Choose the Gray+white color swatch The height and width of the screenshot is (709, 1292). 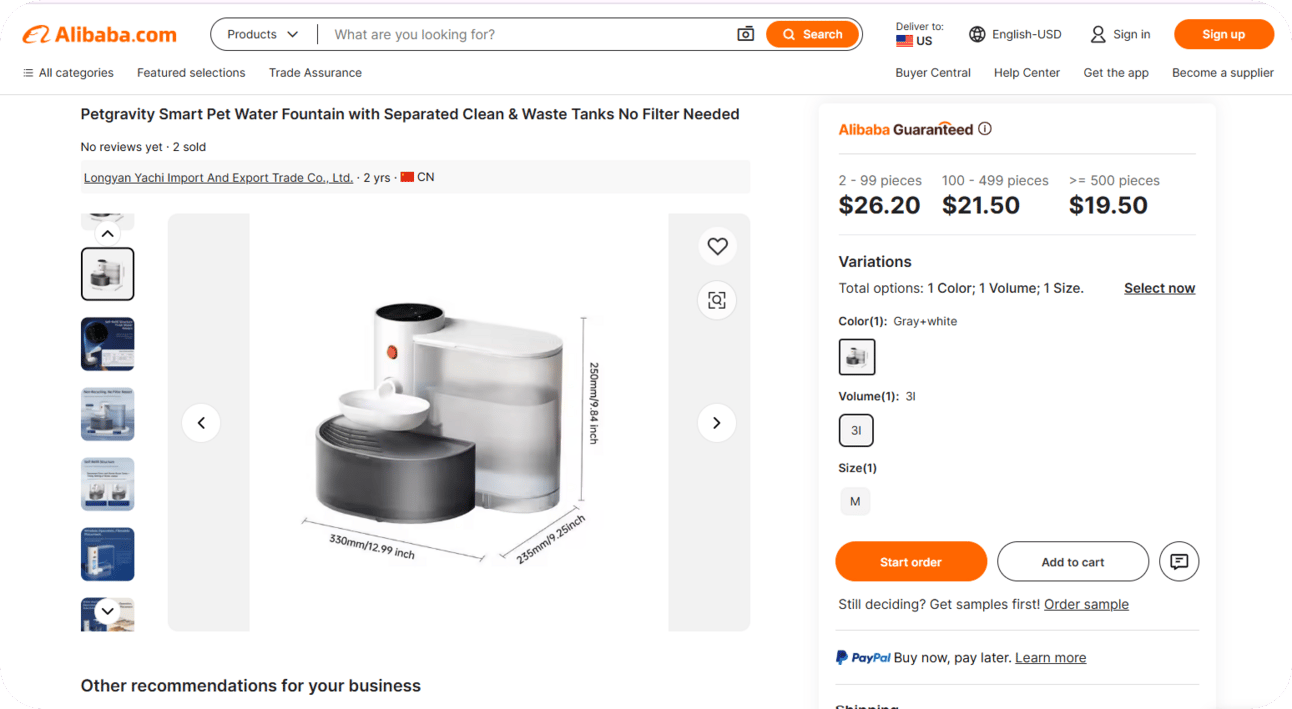pyautogui.click(x=857, y=356)
